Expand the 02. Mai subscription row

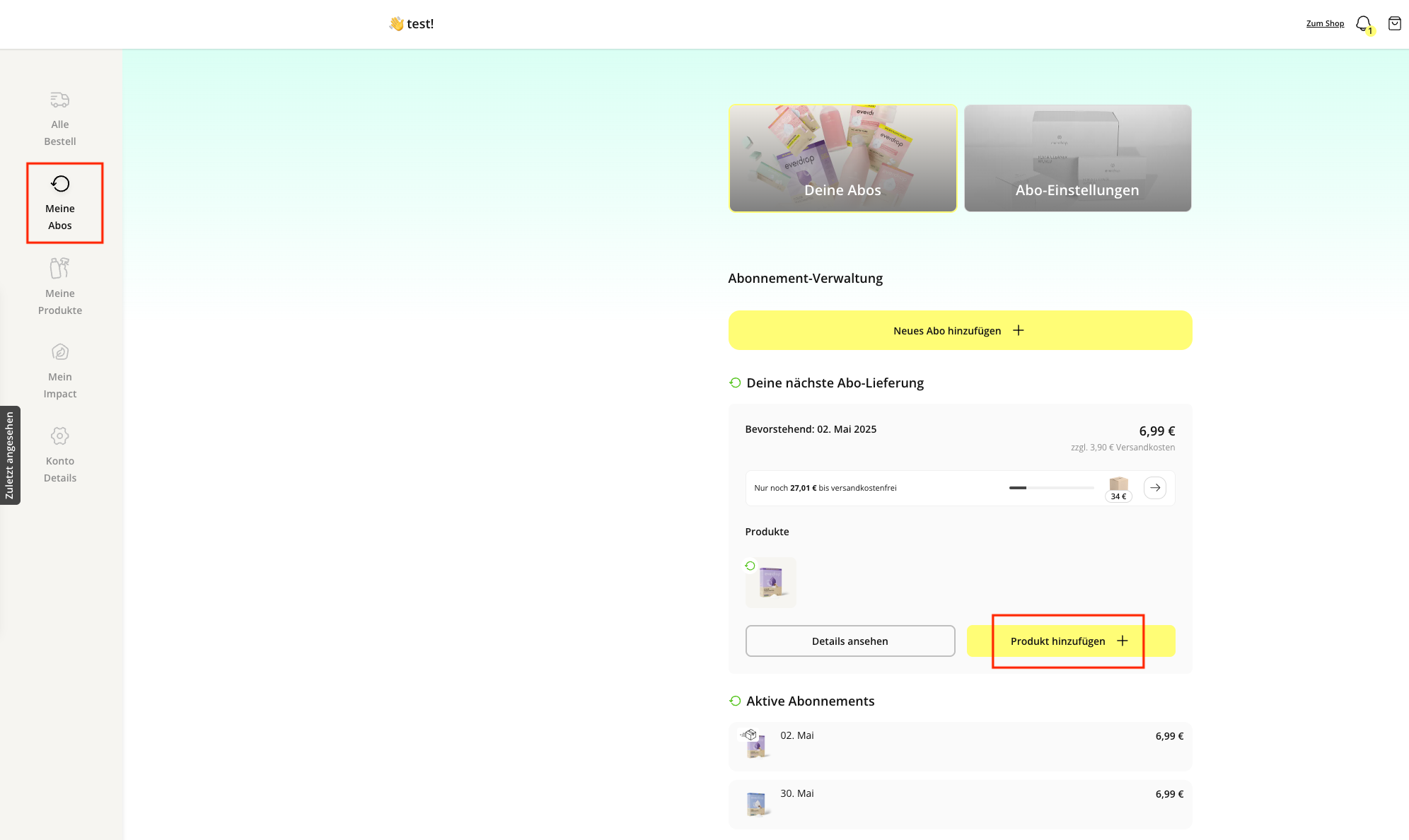pyautogui.click(x=960, y=746)
